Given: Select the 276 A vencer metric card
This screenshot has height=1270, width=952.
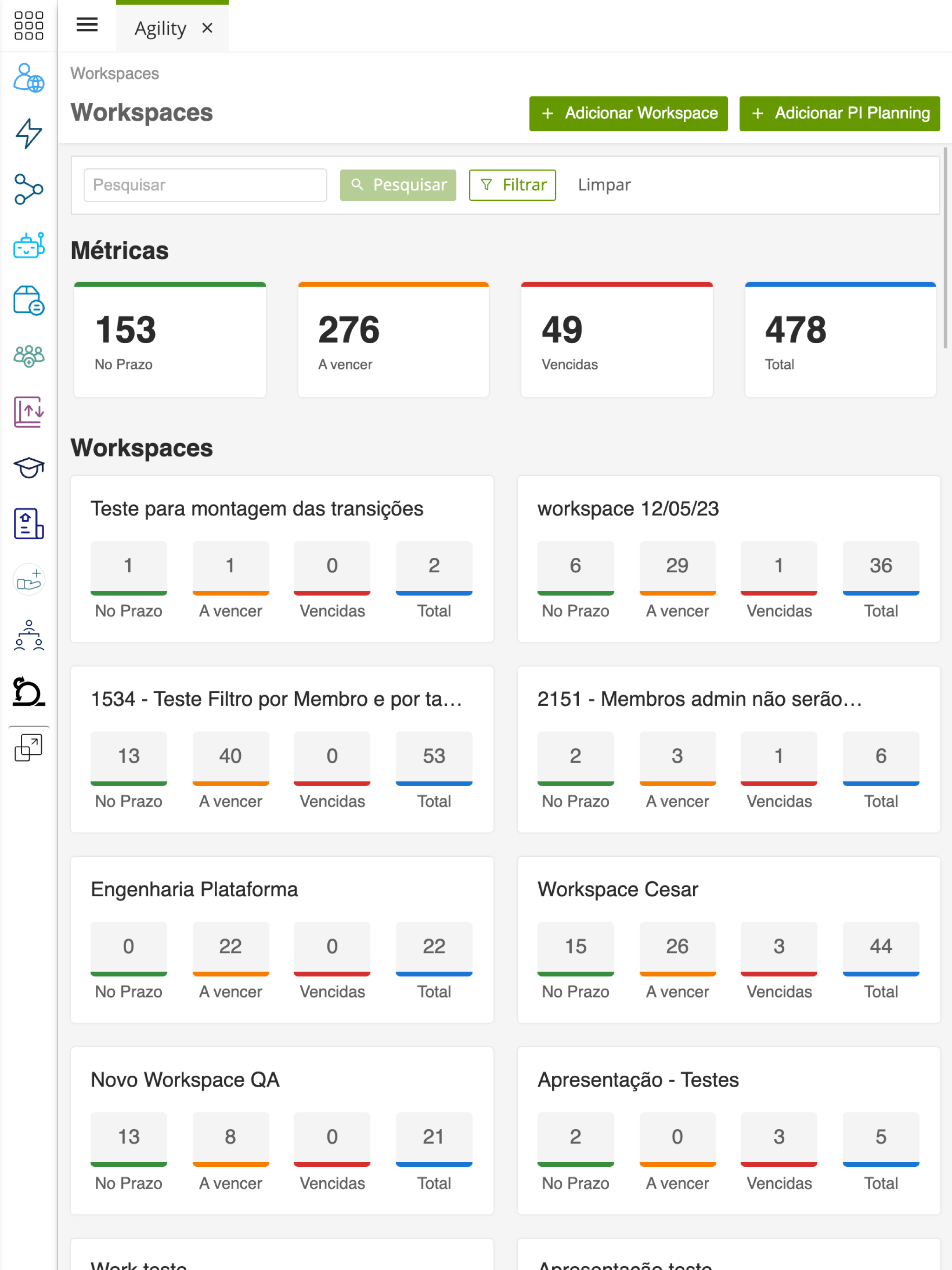Looking at the screenshot, I should point(393,340).
